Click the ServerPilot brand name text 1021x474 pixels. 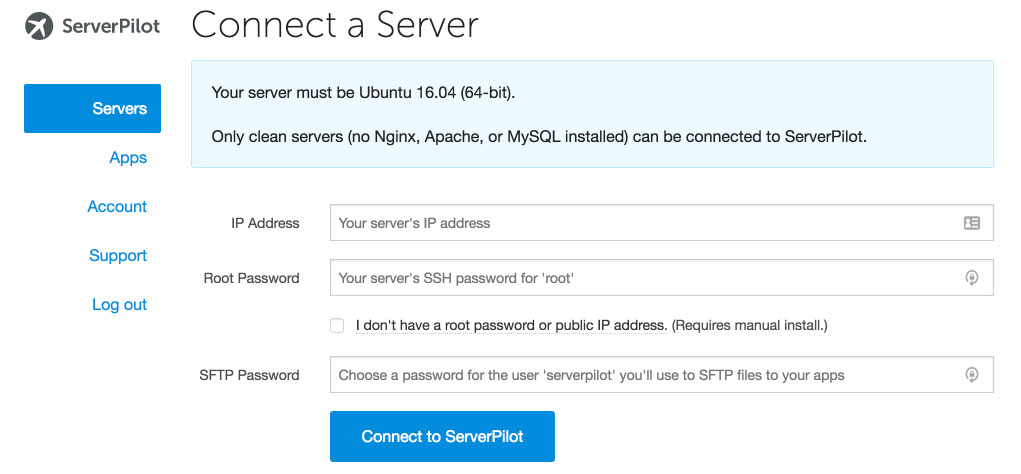(111, 26)
